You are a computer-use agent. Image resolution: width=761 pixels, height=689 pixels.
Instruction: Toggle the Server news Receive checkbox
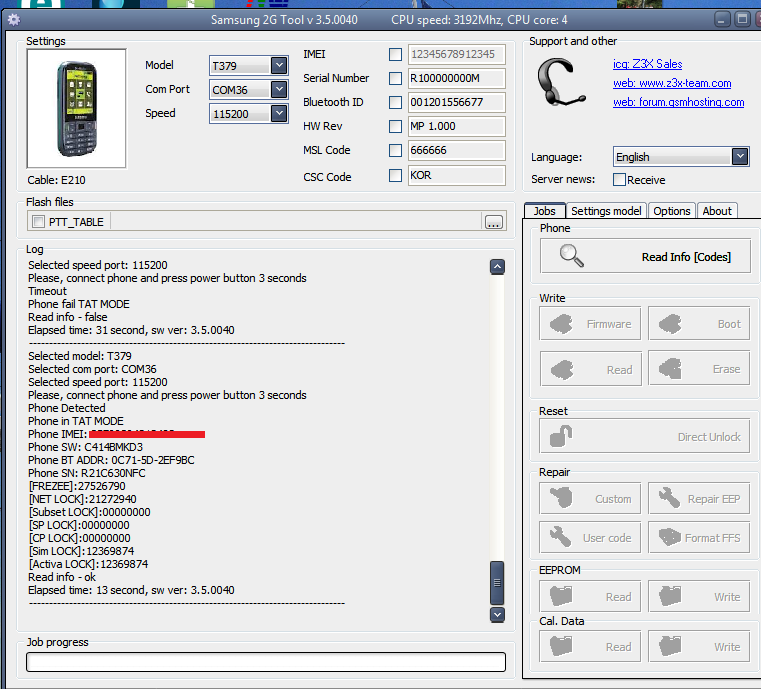click(x=619, y=180)
